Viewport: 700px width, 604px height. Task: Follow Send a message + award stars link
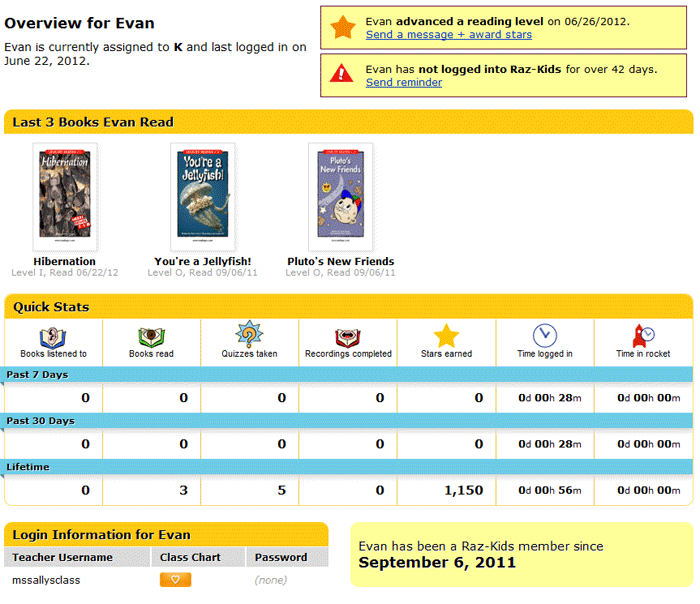pyautogui.click(x=449, y=34)
